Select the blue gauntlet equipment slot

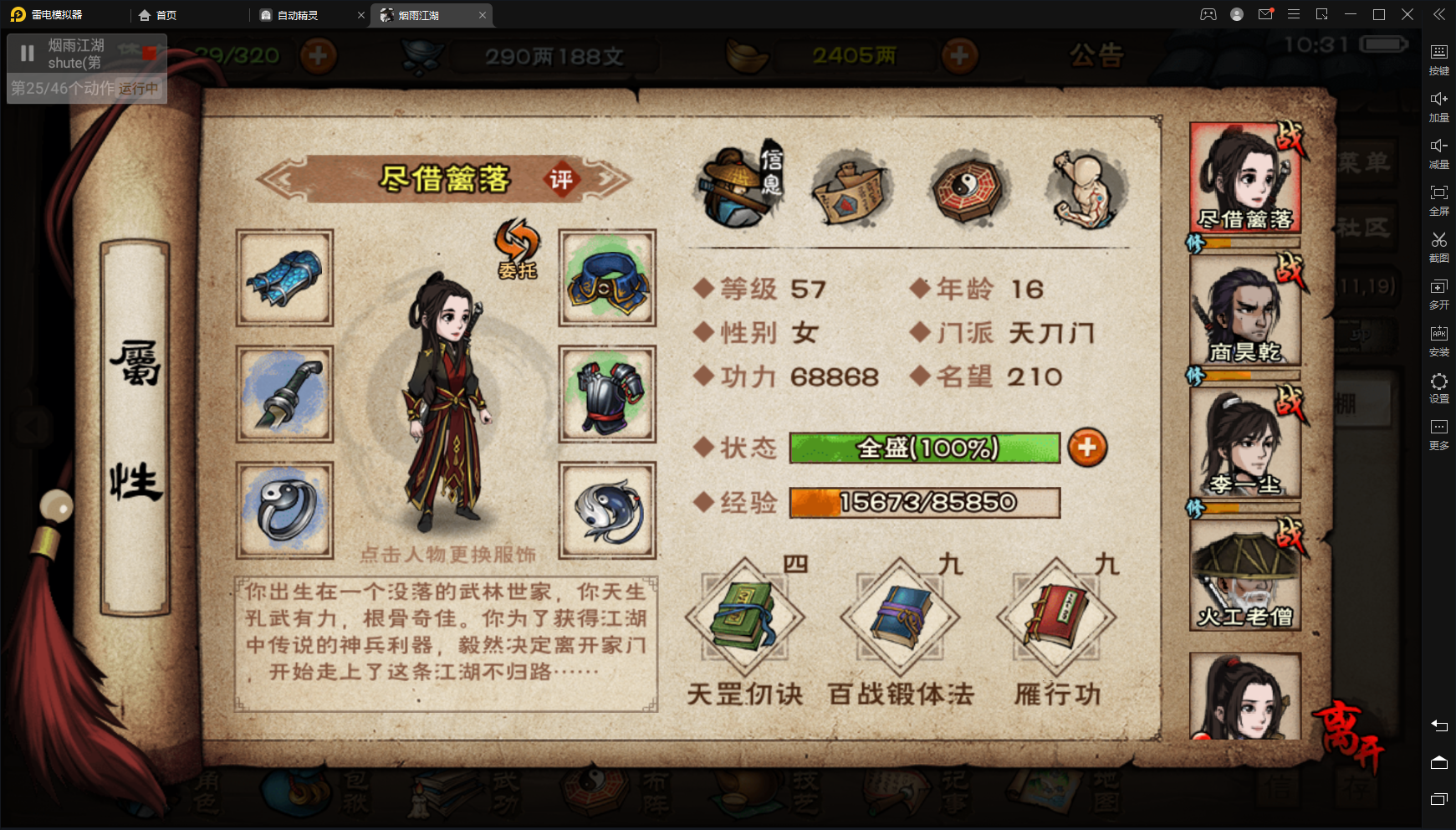pos(284,278)
